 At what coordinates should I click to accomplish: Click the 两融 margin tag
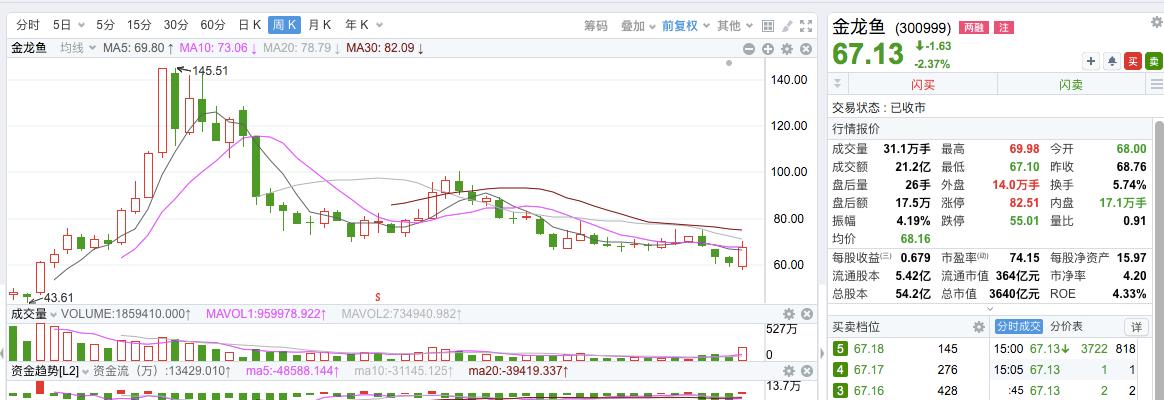[x=974, y=28]
